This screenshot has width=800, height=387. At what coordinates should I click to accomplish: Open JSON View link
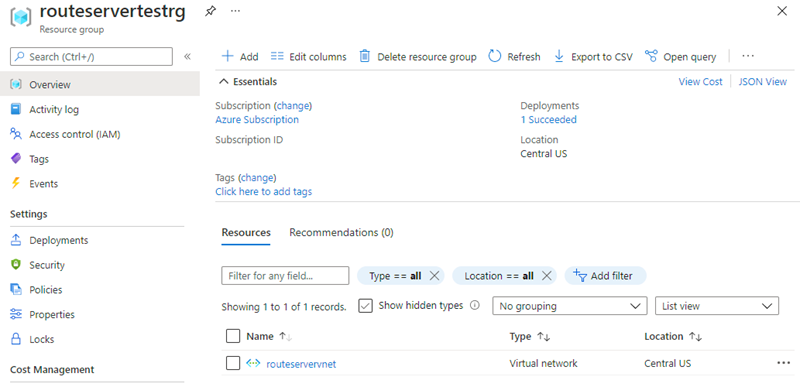click(x=763, y=82)
